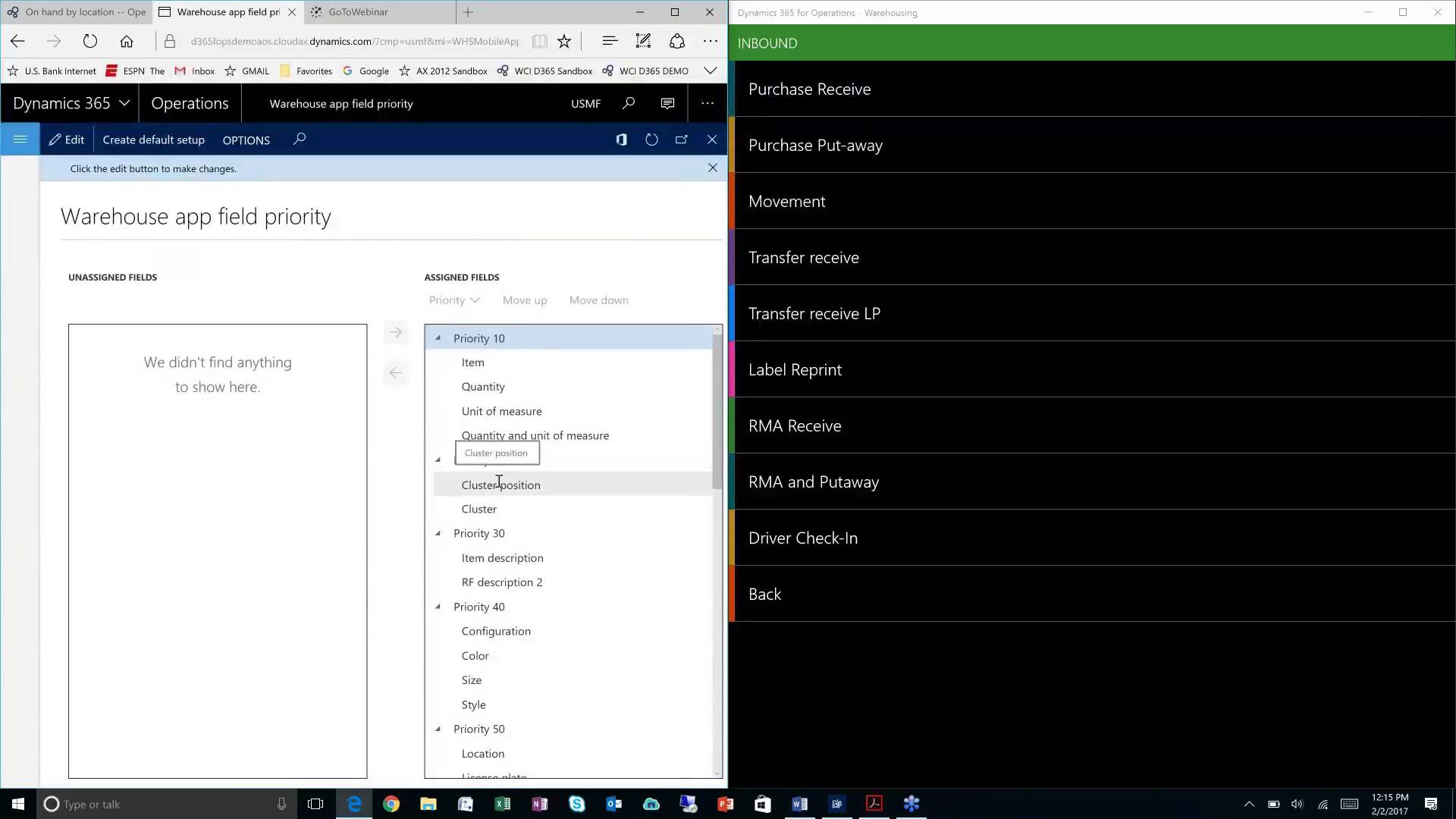The width and height of the screenshot is (1456, 819).
Task: Toggle reading view in the Edge toolbar
Action: click(x=539, y=41)
